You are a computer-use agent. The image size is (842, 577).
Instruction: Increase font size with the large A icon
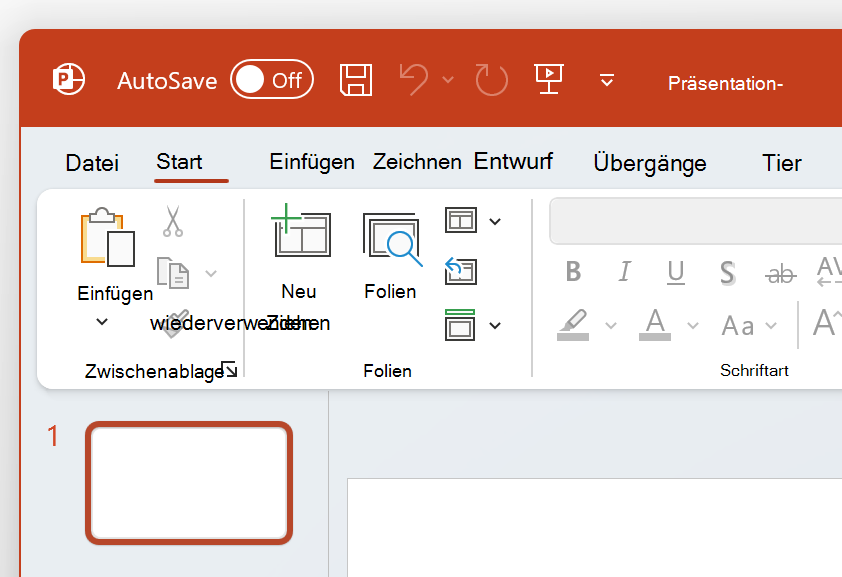[826, 323]
